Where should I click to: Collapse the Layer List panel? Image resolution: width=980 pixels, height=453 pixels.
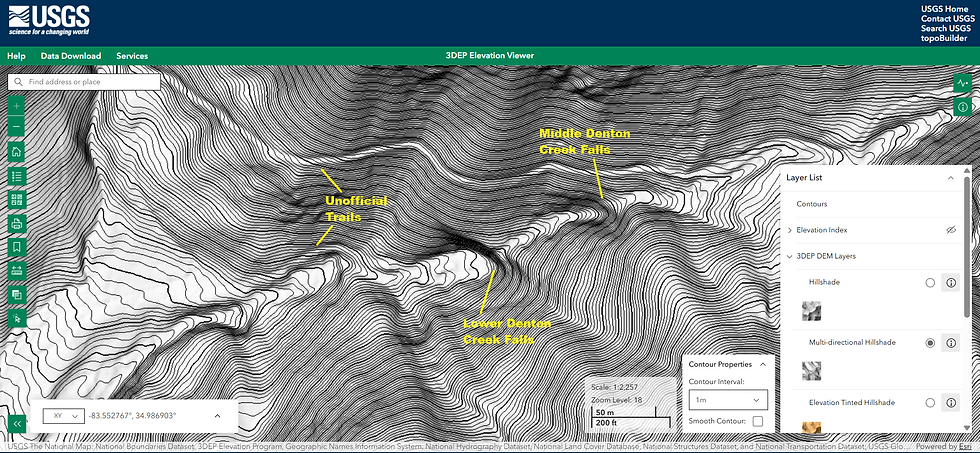click(x=951, y=177)
